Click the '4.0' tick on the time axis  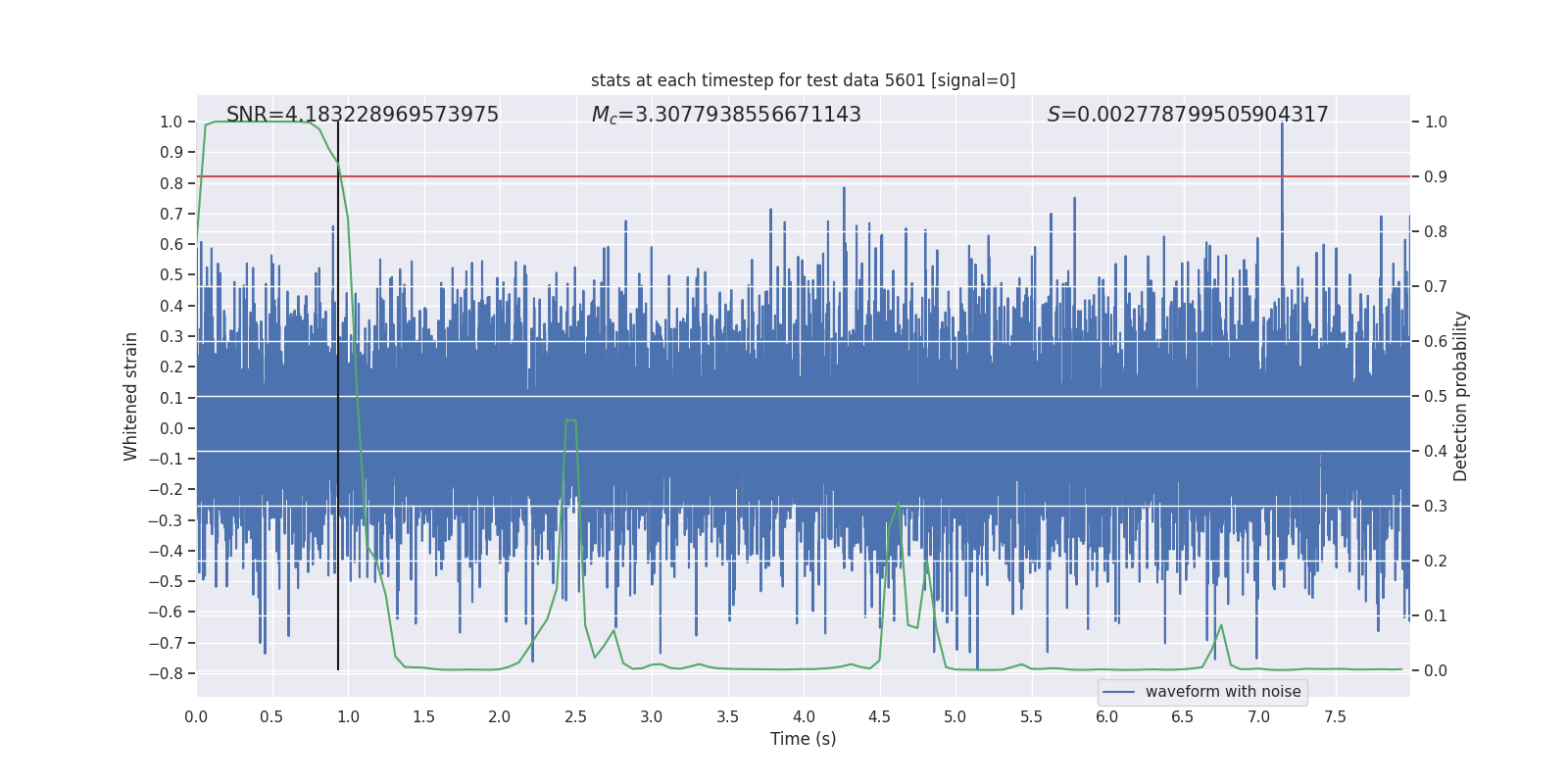[804, 717]
